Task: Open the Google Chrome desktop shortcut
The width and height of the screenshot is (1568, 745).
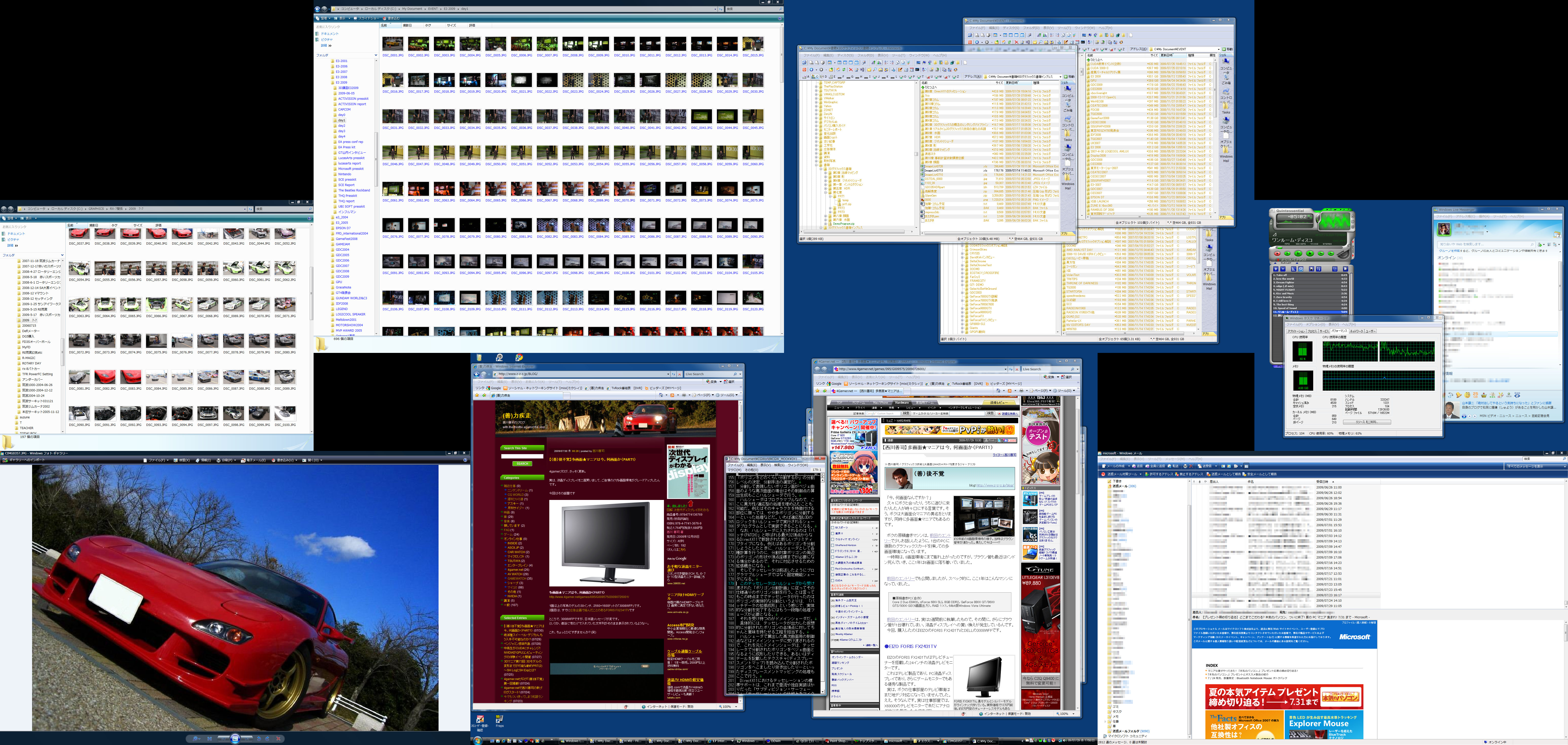Action: [x=519, y=358]
